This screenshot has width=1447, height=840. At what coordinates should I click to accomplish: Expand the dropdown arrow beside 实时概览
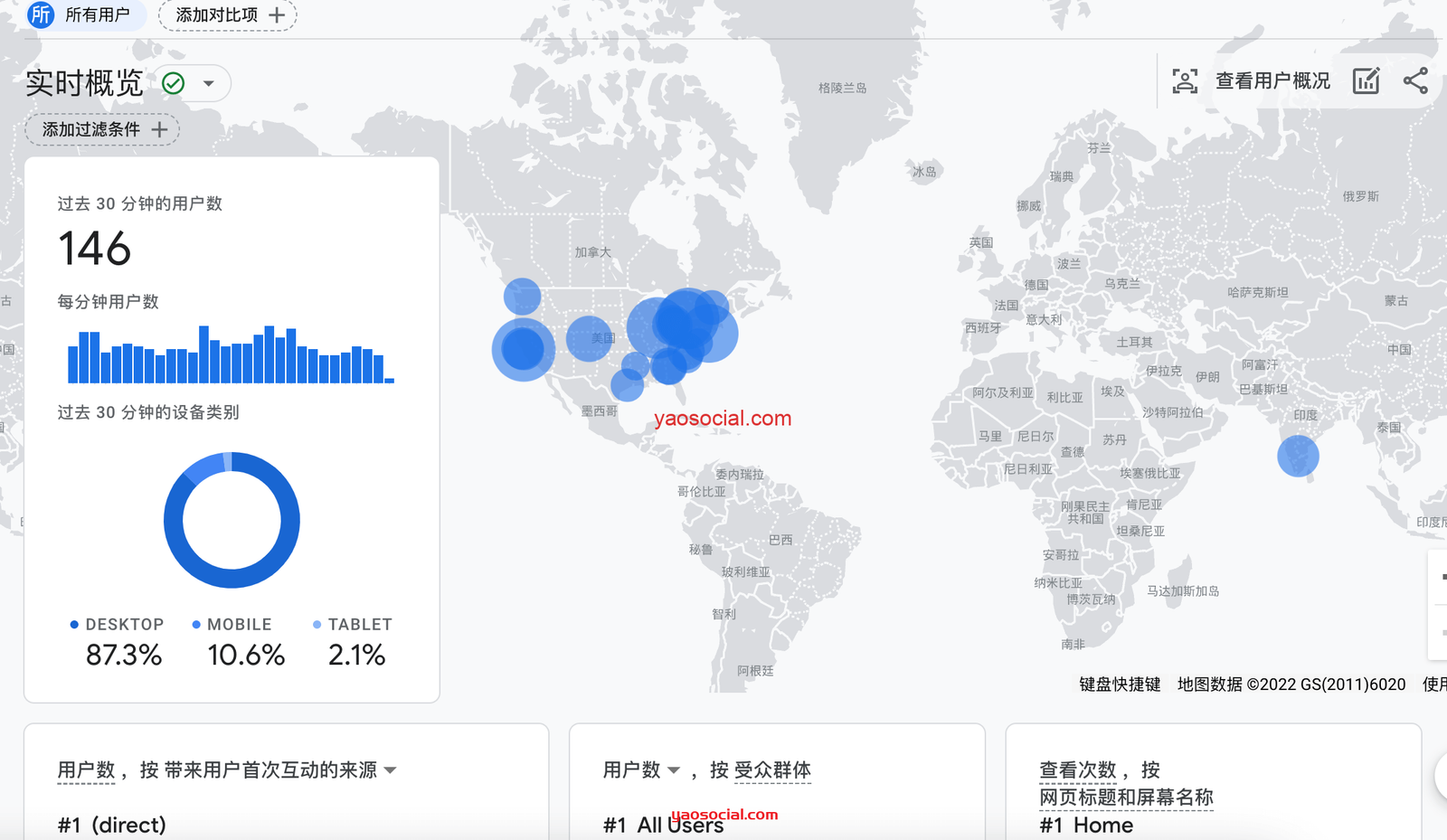coord(209,83)
